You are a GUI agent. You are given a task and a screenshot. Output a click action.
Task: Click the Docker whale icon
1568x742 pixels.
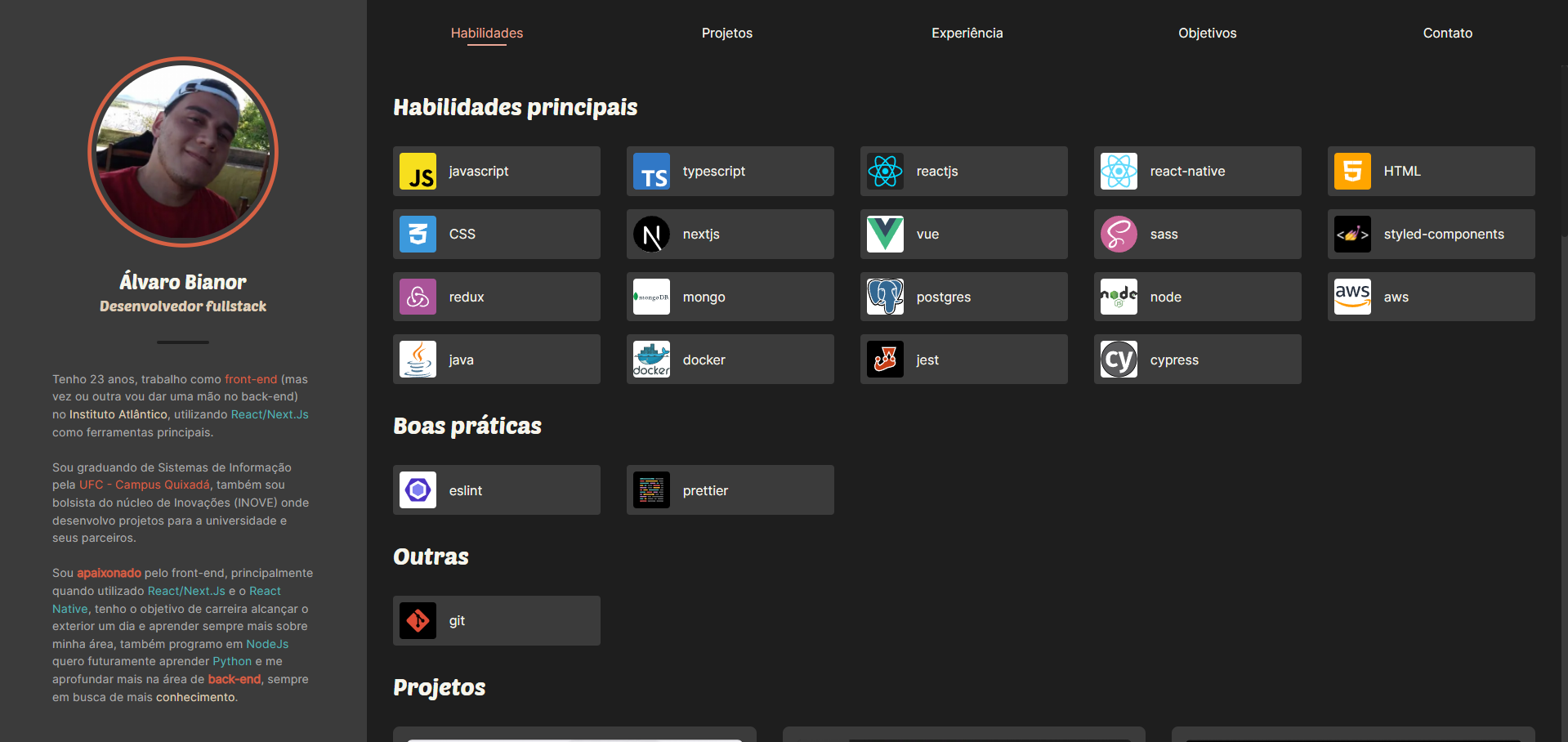pyautogui.click(x=651, y=359)
